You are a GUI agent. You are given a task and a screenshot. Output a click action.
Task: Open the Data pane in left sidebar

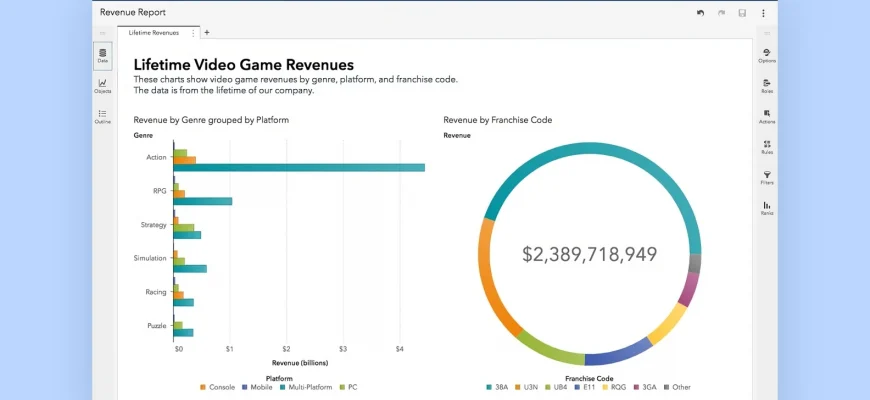(103, 55)
